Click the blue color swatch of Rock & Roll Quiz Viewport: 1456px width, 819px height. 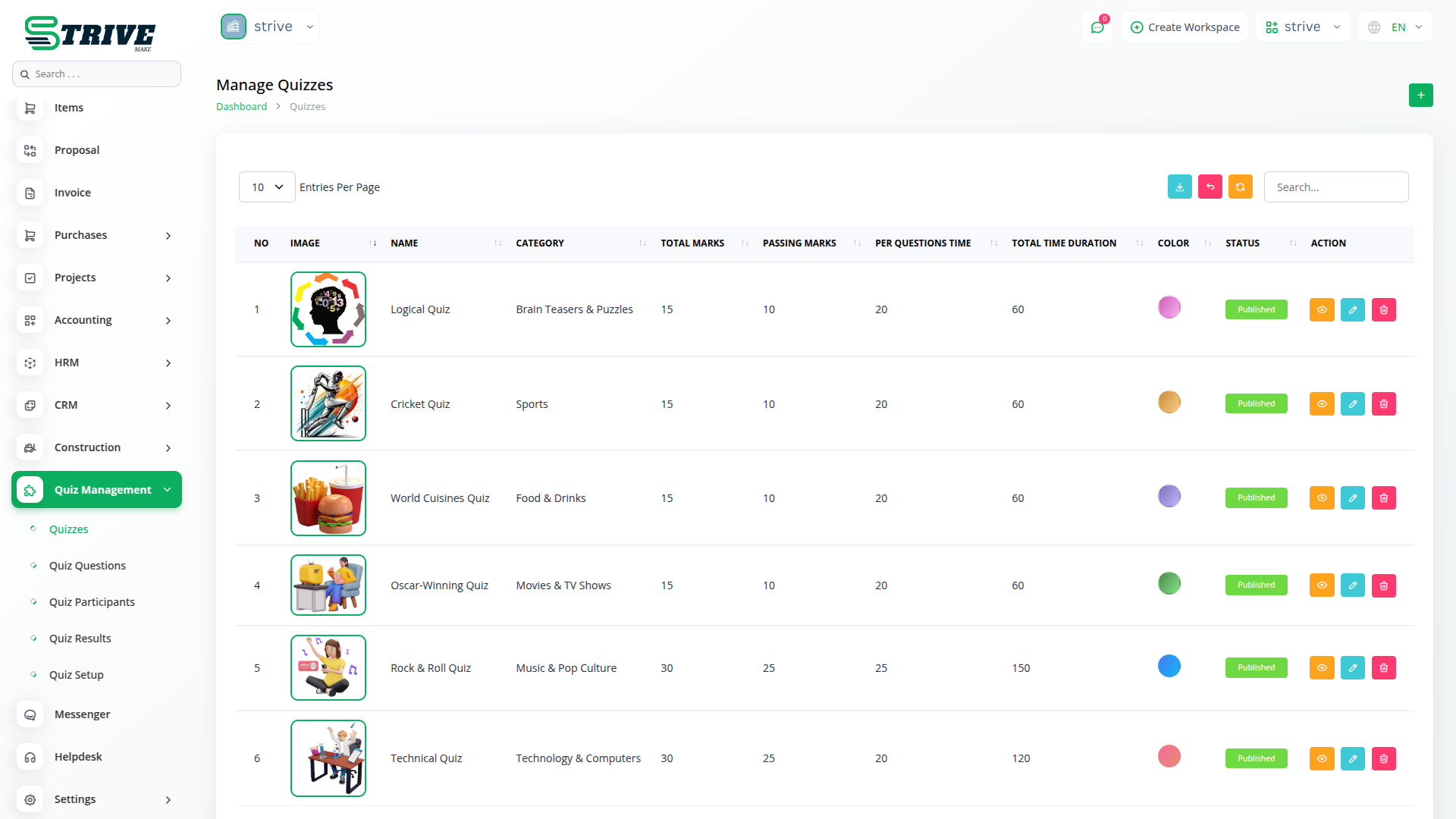pos(1169,667)
